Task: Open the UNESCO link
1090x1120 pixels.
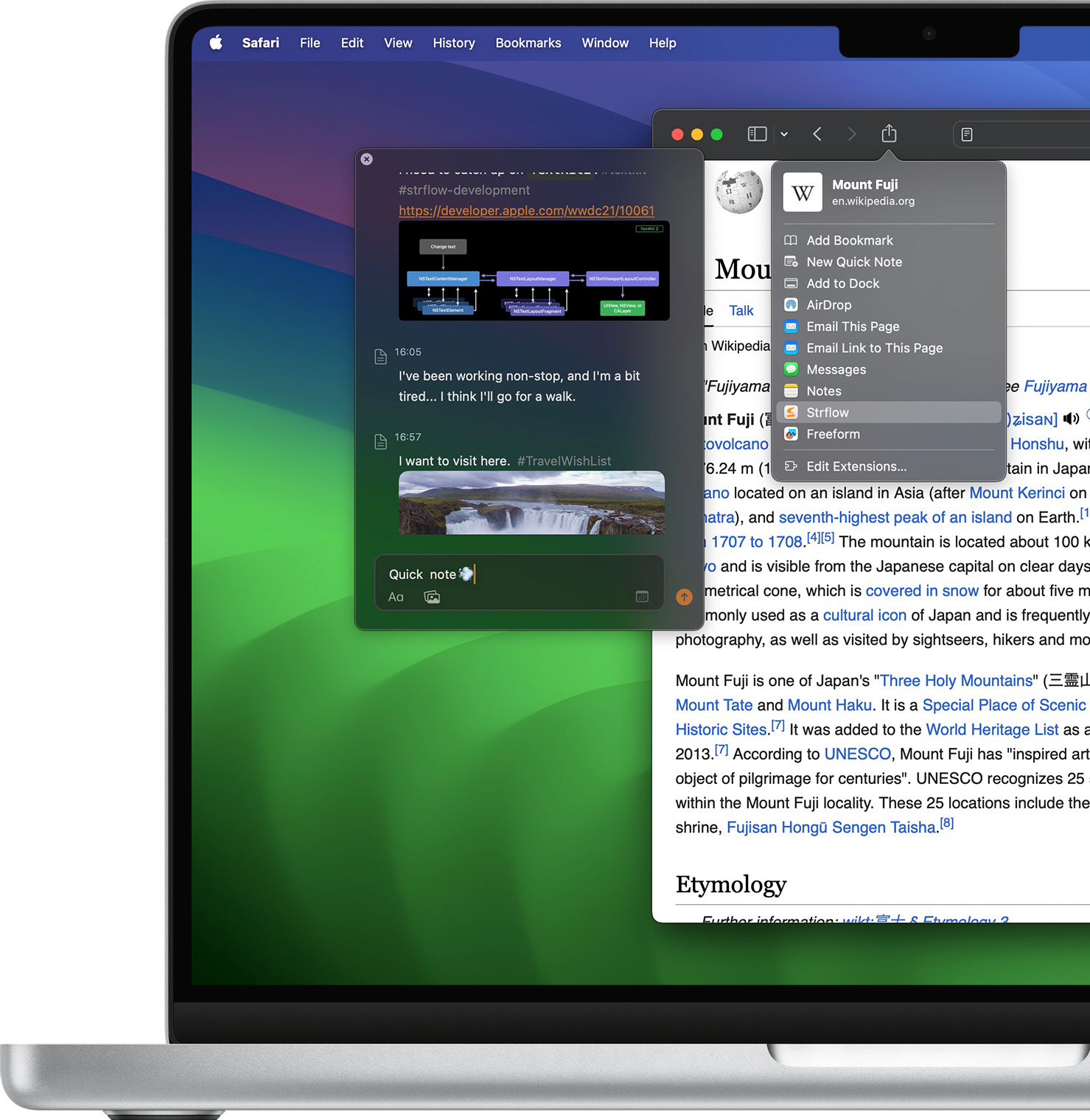Action: pyautogui.click(x=858, y=754)
